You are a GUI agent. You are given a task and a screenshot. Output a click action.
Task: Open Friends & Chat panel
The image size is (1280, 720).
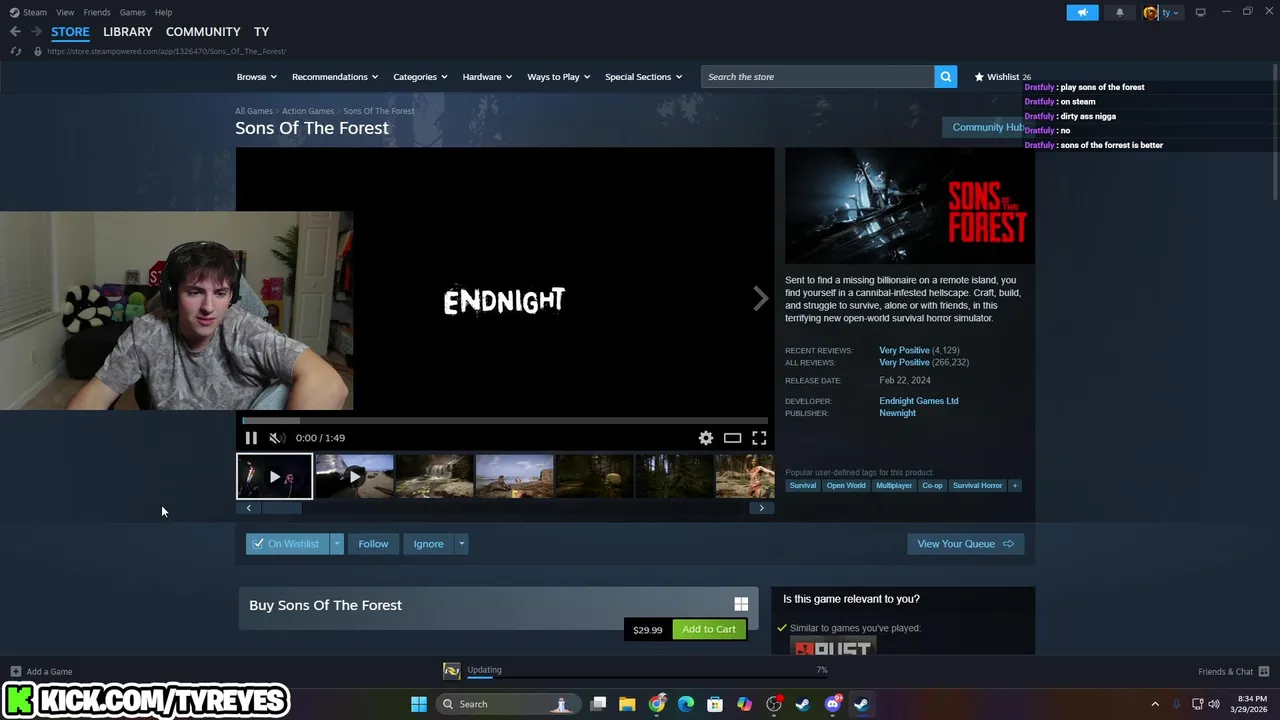click(1233, 672)
